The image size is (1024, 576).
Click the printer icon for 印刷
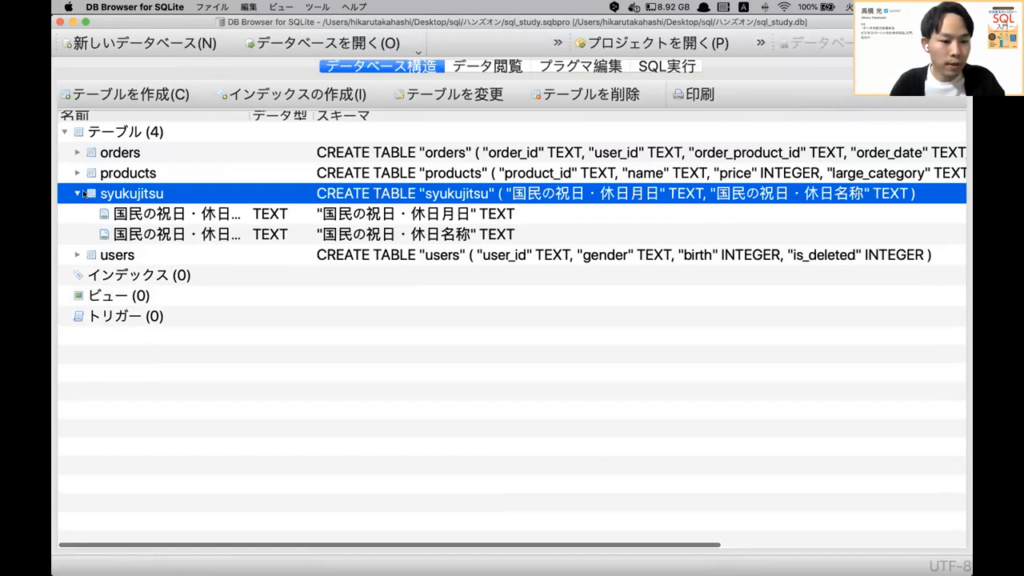[678, 95]
